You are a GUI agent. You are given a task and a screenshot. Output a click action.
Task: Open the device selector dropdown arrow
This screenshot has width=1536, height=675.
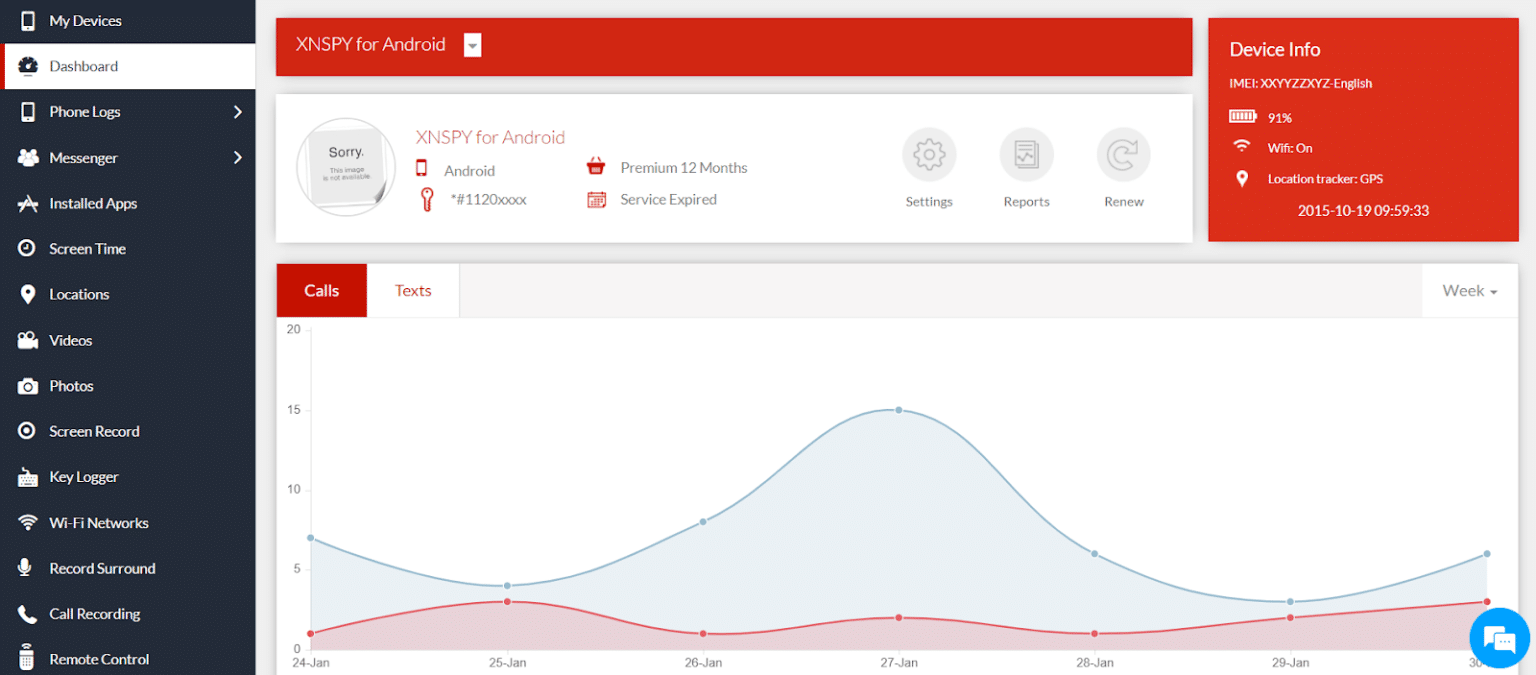(473, 45)
